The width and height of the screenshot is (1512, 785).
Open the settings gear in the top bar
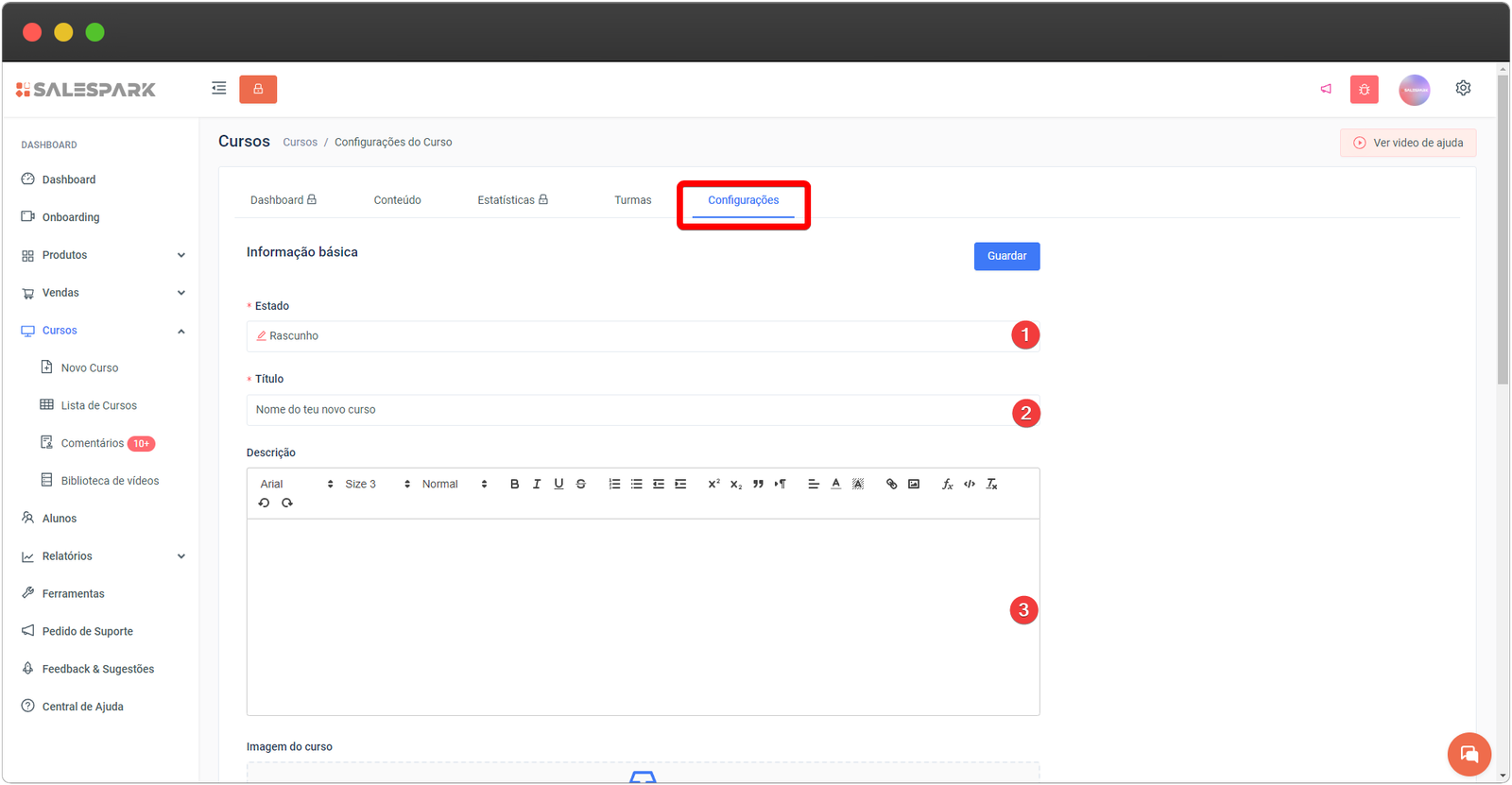(1463, 88)
